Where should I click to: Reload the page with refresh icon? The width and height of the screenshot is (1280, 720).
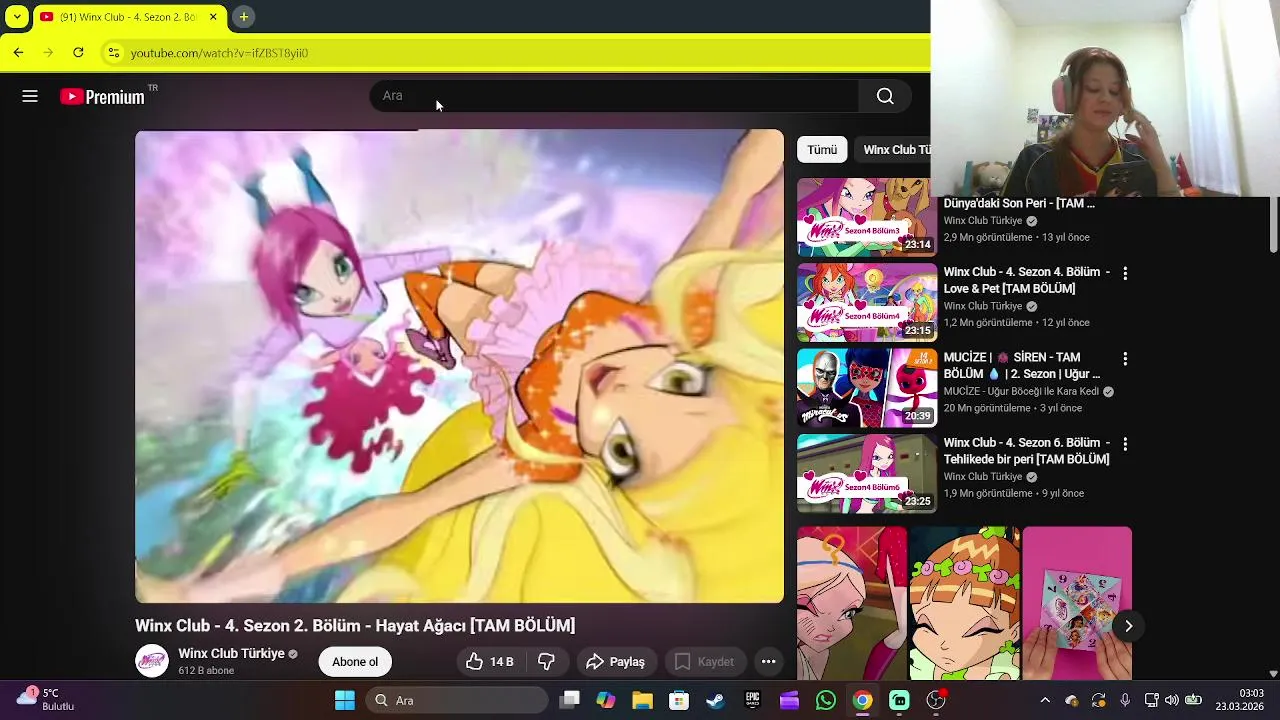click(78, 53)
